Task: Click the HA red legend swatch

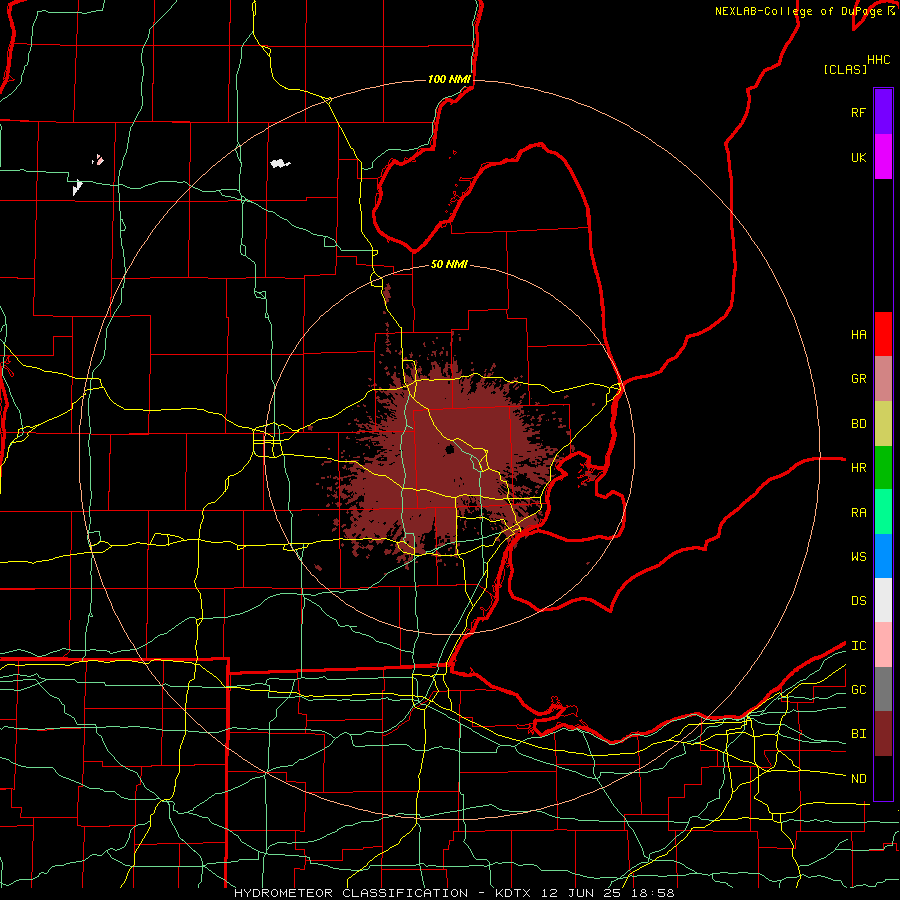Action: [883, 334]
